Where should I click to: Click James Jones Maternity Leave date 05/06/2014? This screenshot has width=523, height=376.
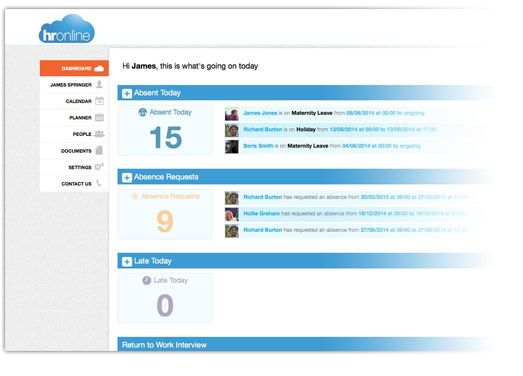point(361,113)
